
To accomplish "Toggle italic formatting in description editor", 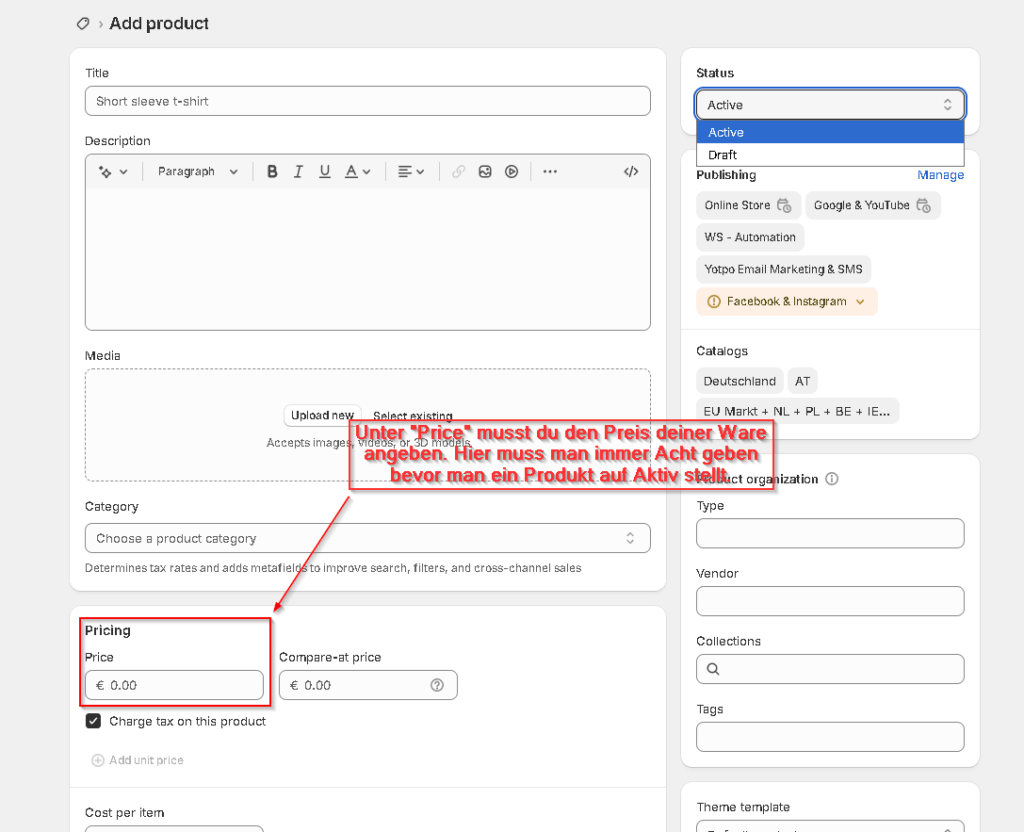I will 298,172.
